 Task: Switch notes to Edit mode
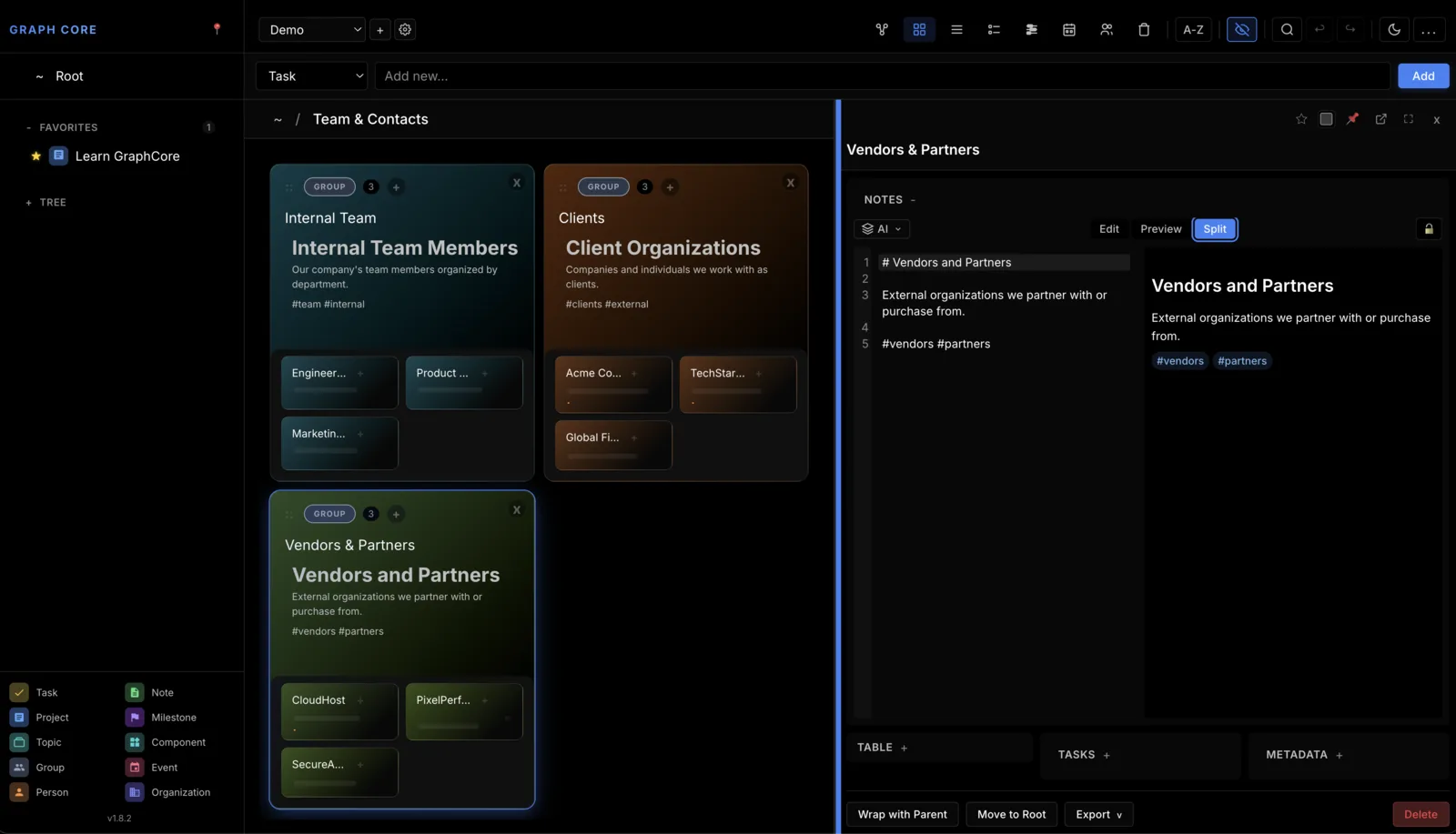click(x=1109, y=229)
